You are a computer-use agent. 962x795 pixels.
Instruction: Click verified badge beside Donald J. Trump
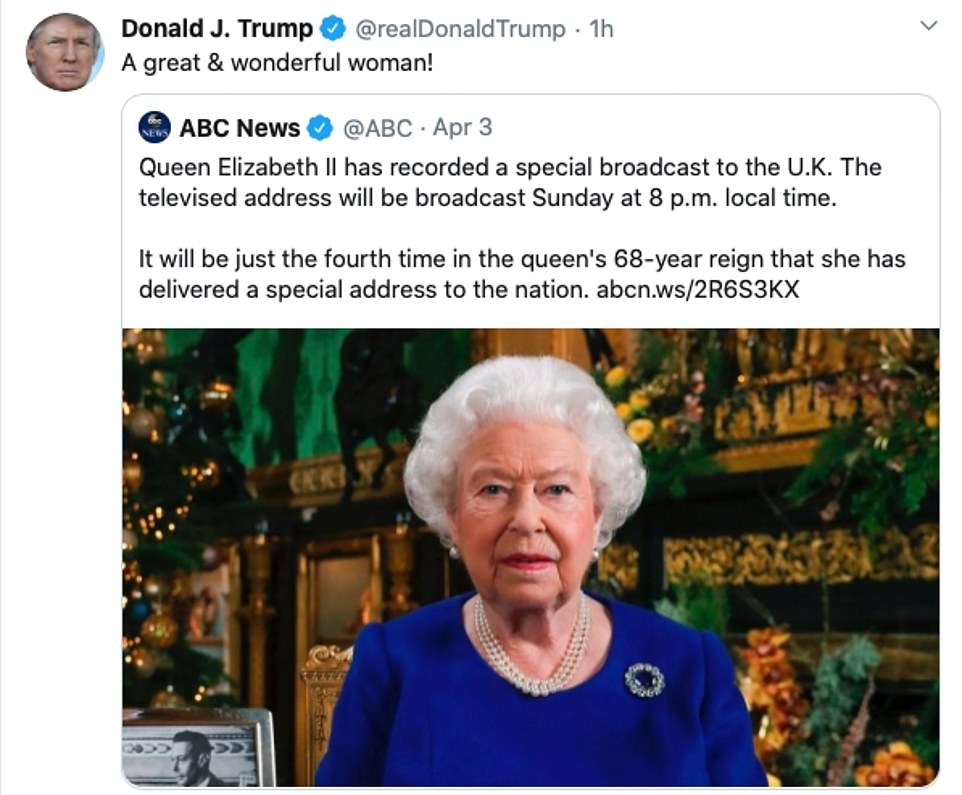coord(333,29)
